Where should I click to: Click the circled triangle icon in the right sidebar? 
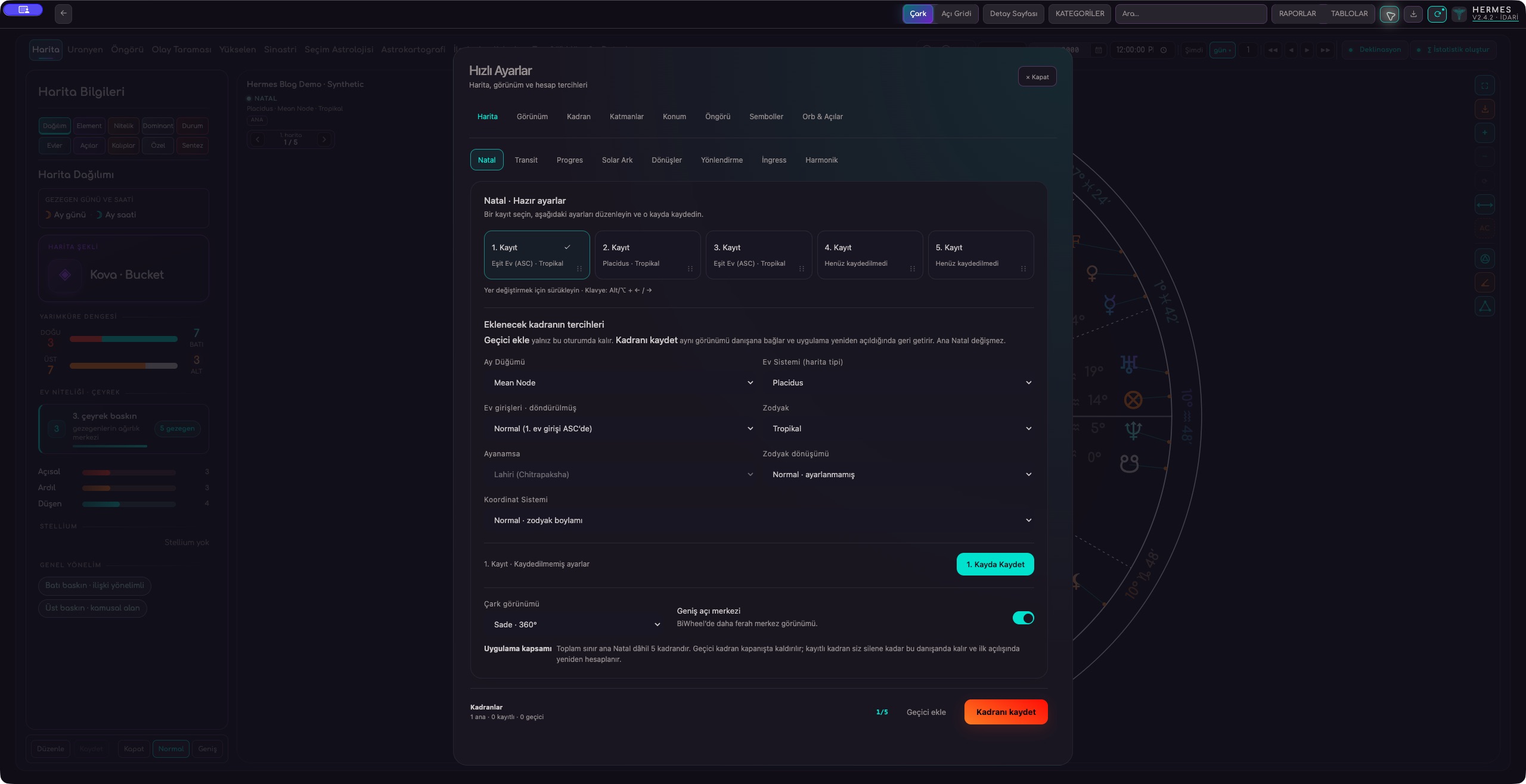tap(1484, 259)
